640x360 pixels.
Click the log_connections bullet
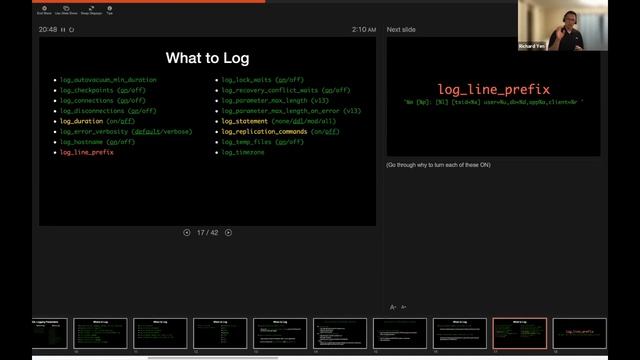[102, 100]
